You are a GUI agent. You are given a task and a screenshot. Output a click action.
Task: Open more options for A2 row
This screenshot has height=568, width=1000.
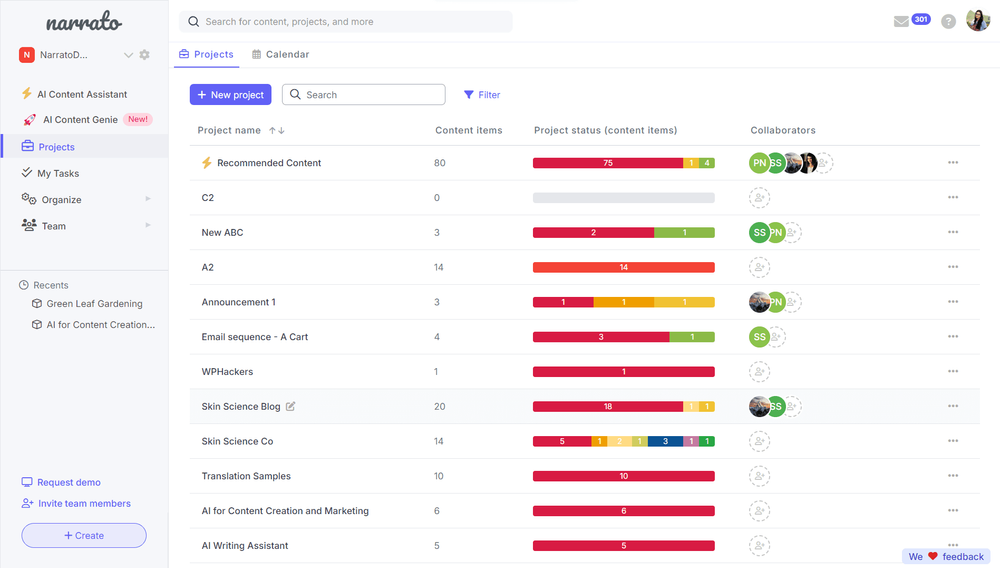coord(953,267)
